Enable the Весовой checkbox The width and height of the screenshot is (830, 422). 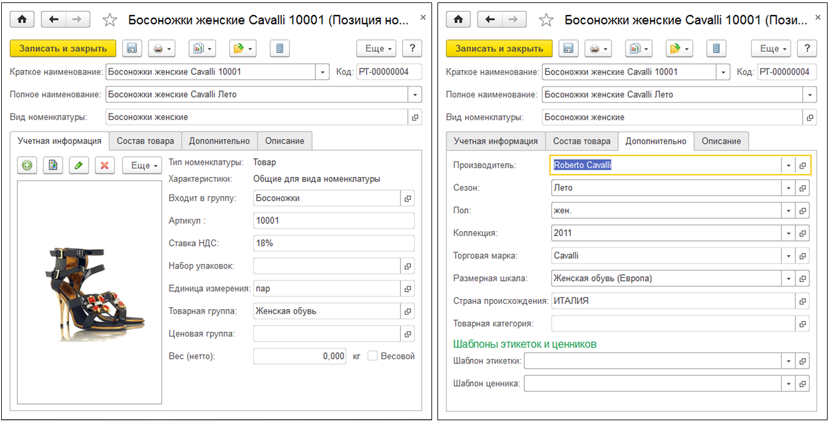372,355
